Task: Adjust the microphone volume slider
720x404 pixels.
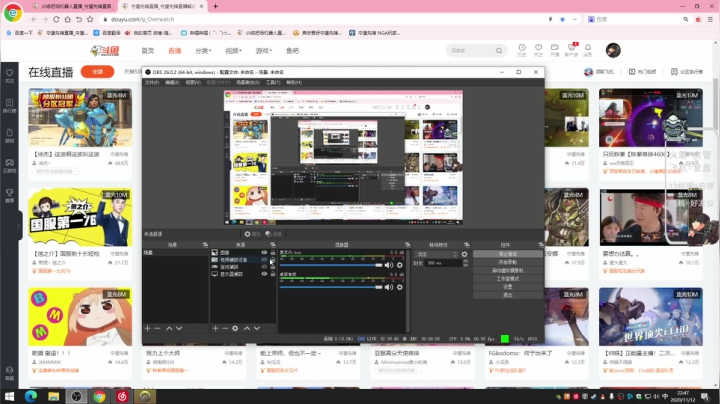Action: (x=331, y=265)
